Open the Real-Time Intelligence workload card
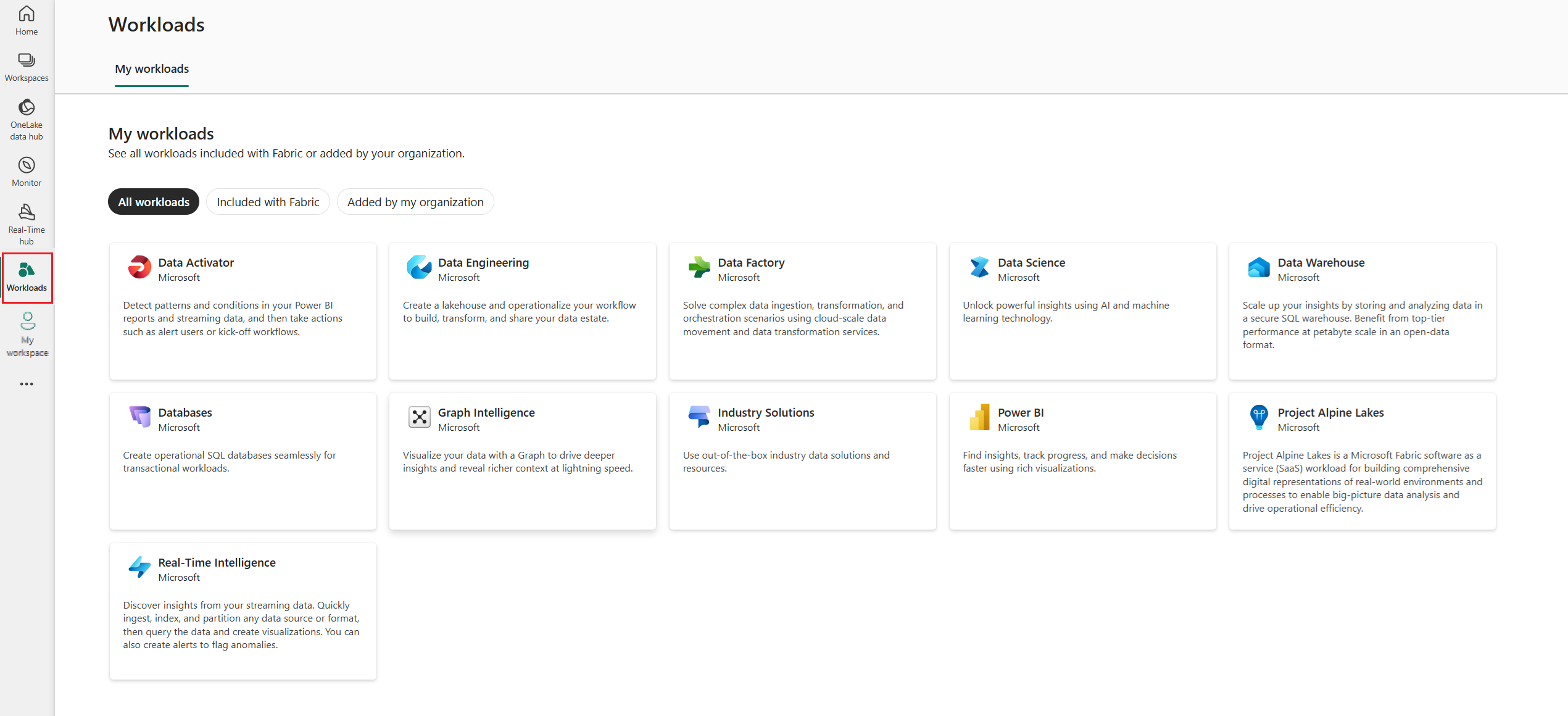 [x=243, y=611]
